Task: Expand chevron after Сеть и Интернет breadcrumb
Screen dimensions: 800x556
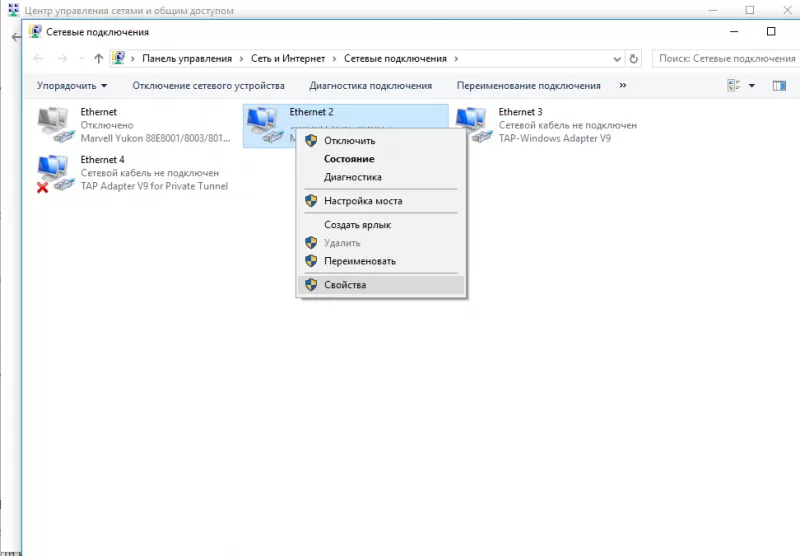Action: pos(334,59)
